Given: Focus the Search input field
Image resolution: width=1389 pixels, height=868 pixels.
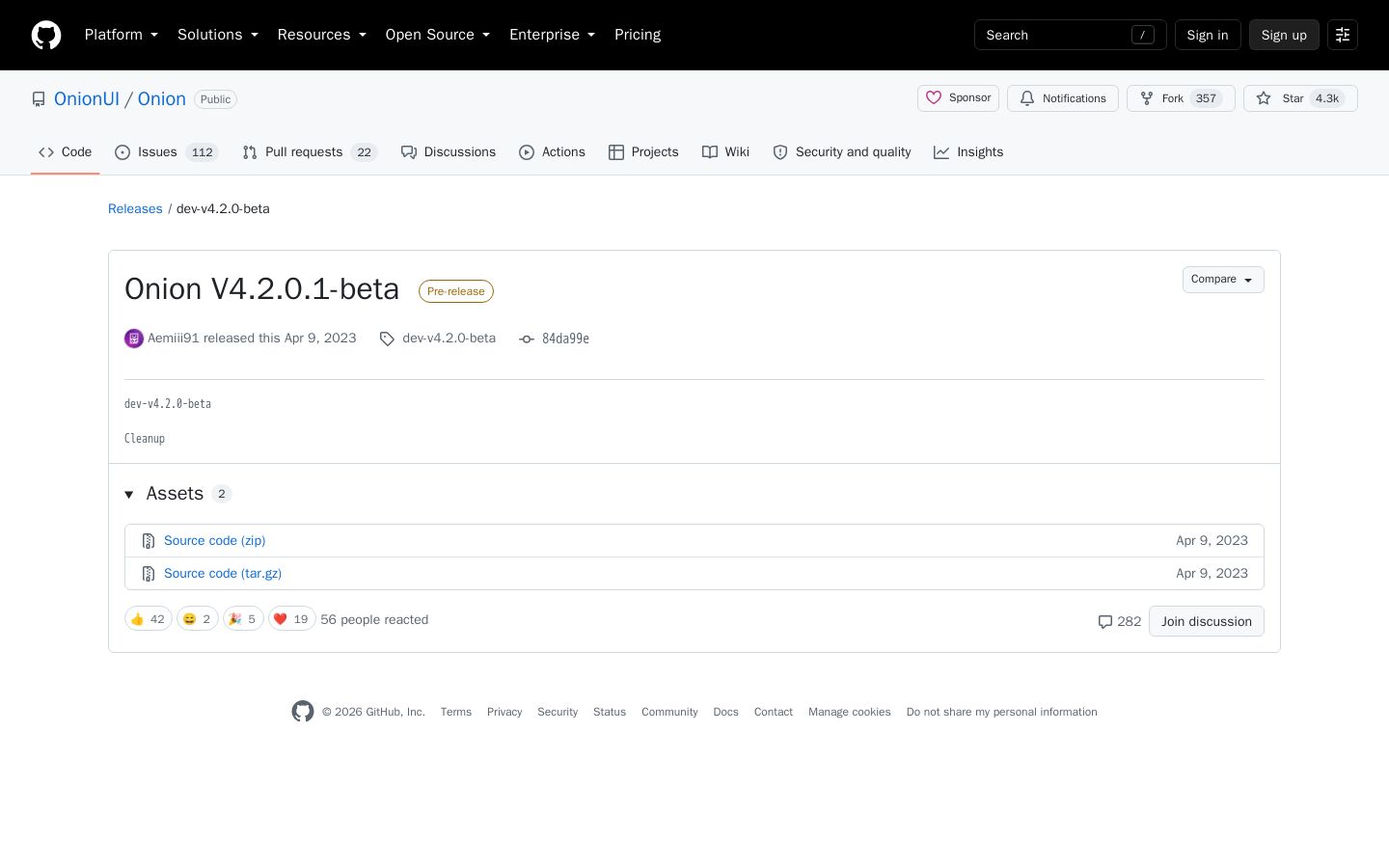Looking at the screenshot, I should 1071,35.
